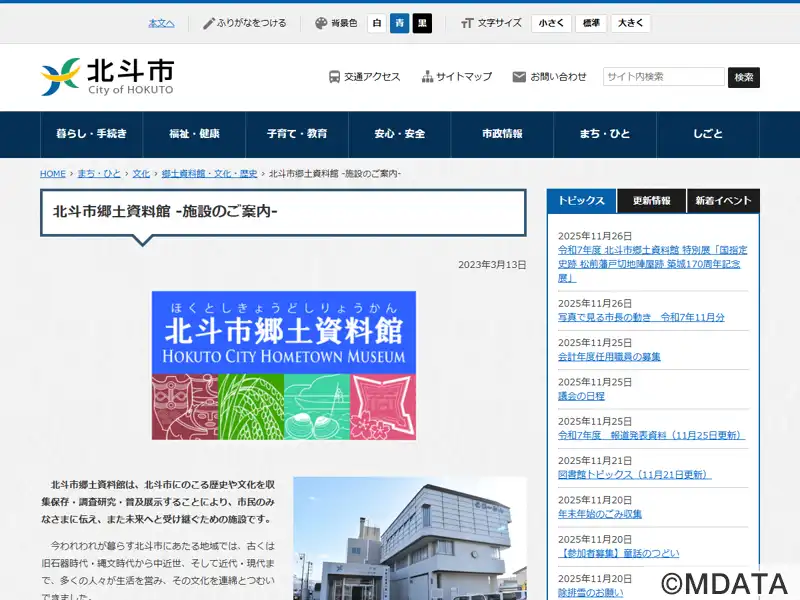This screenshot has width=800, height=600.
Task: Set text size to 小さく
Action: [551, 23]
